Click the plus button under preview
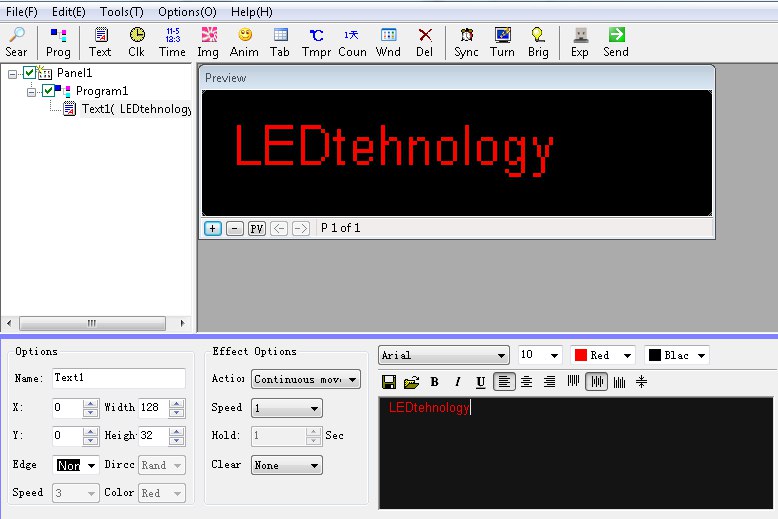The image size is (778, 519). coord(212,228)
